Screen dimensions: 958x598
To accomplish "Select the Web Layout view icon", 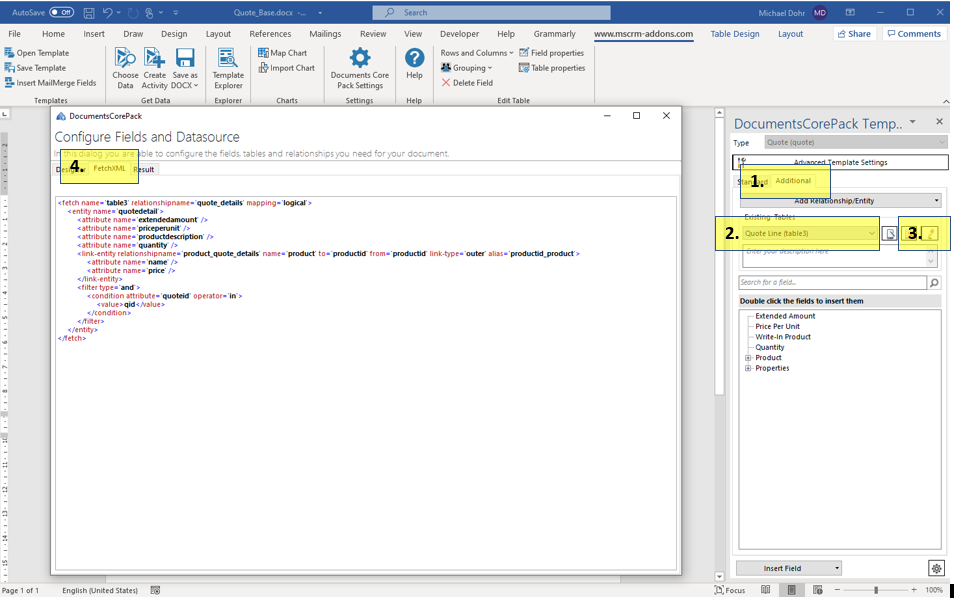I will [817, 590].
